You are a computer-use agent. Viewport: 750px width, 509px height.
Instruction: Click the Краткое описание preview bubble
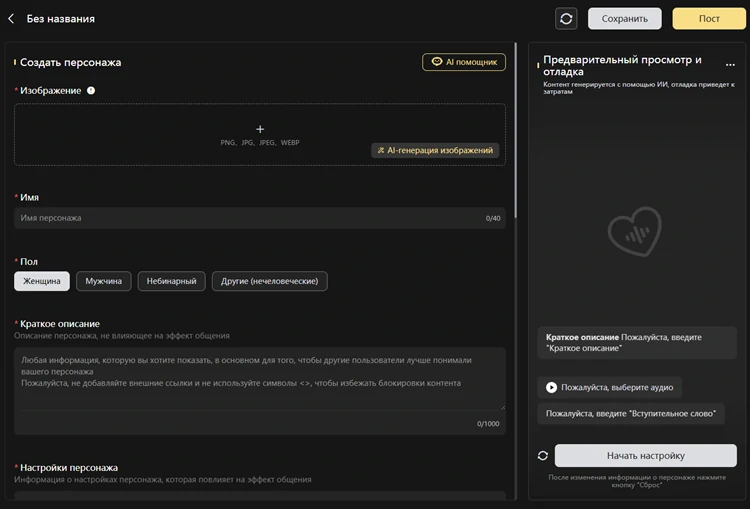point(637,343)
